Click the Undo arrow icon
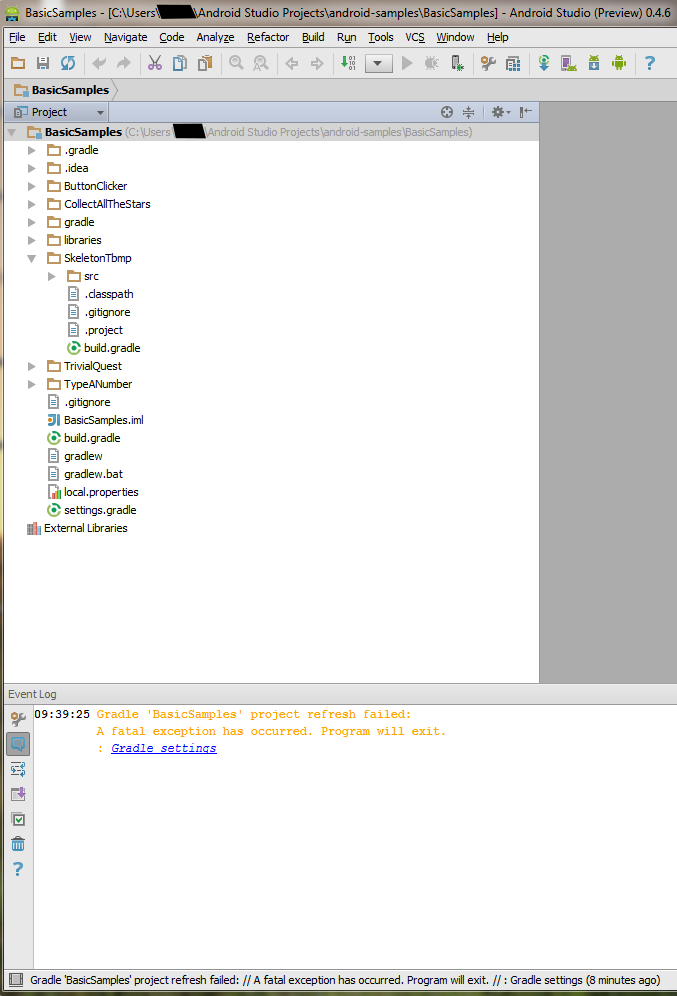The image size is (677, 996). (x=99, y=63)
